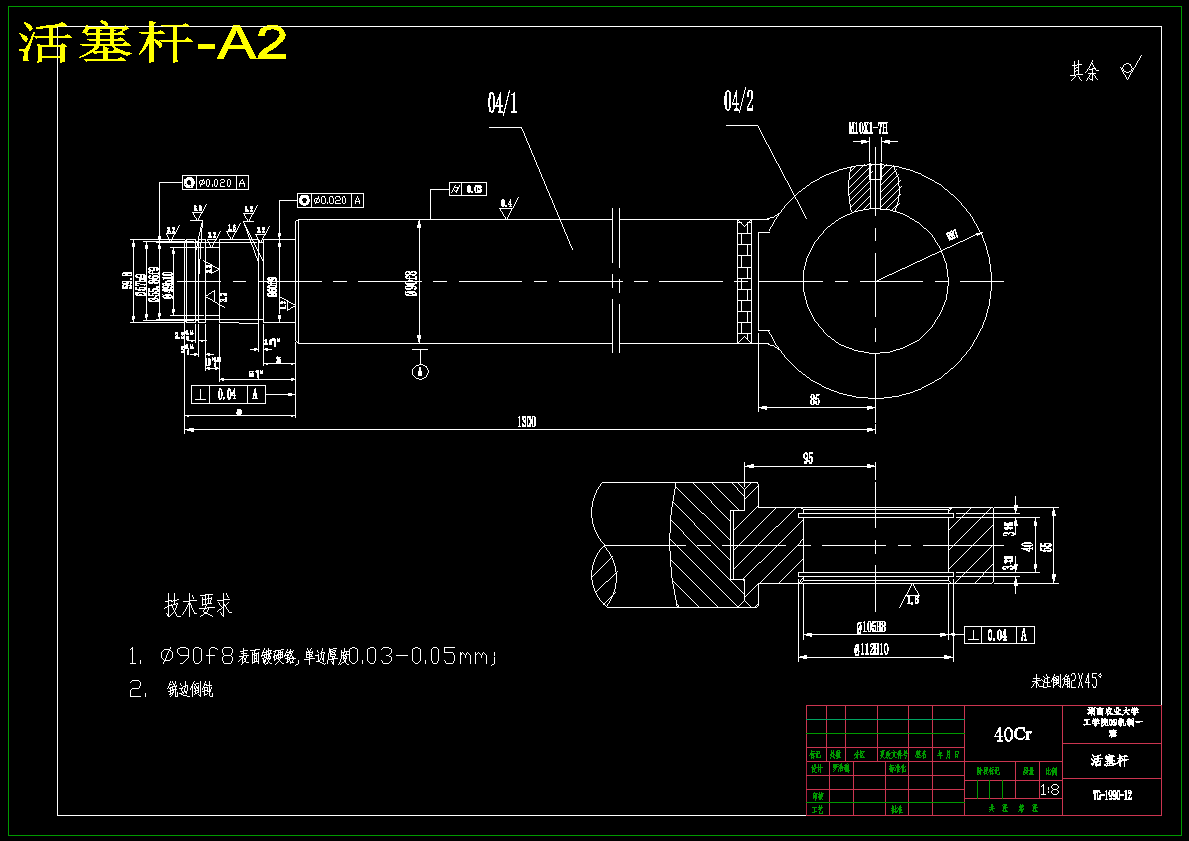The height and width of the screenshot is (841, 1189).
Task: Click the '04/1' part callout label
Action: pyautogui.click(x=502, y=102)
